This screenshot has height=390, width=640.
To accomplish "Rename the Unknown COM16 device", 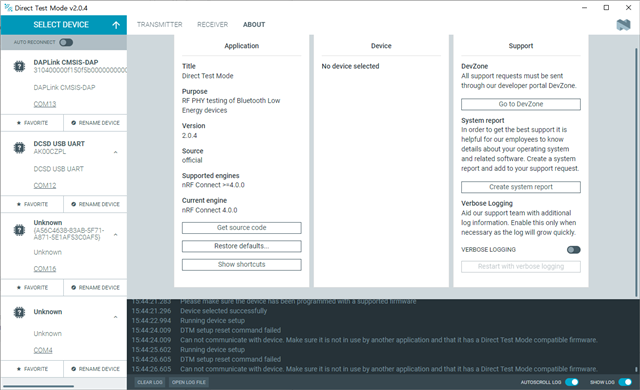I will [x=95, y=288].
